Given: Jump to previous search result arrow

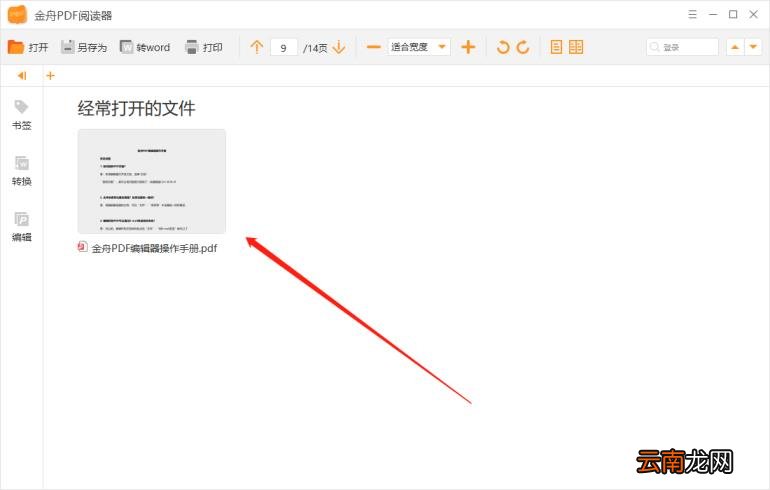Looking at the screenshot, I should click(735, 47).
